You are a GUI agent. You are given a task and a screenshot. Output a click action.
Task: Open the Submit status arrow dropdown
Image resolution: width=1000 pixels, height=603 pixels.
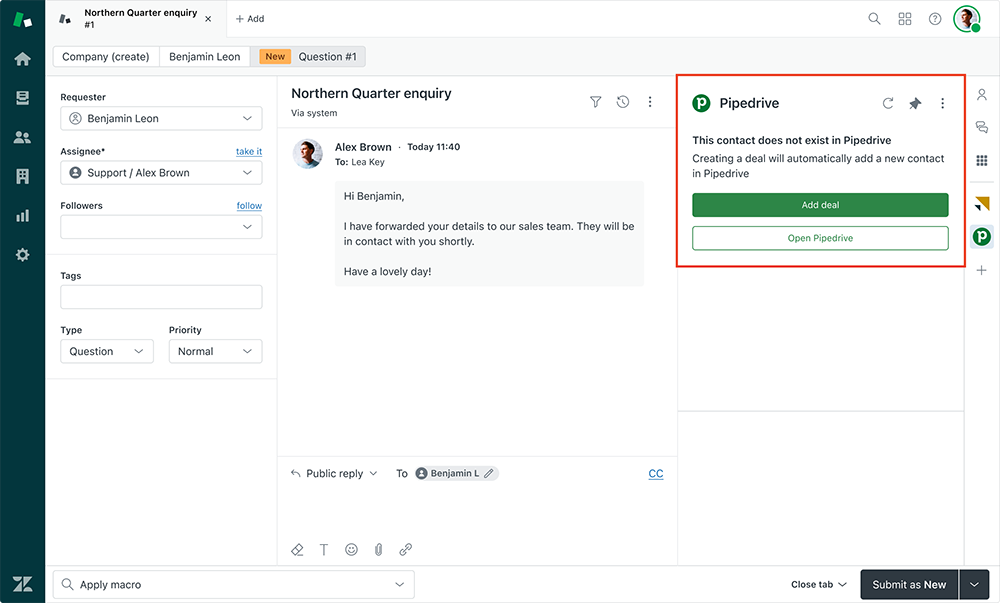click(974, 585)
